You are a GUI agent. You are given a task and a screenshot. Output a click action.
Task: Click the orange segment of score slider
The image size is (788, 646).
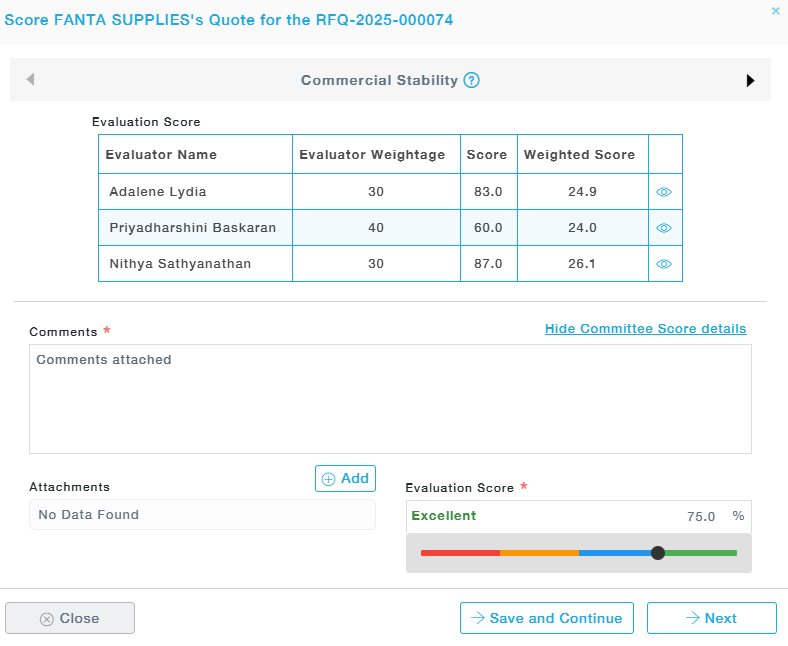539,553
